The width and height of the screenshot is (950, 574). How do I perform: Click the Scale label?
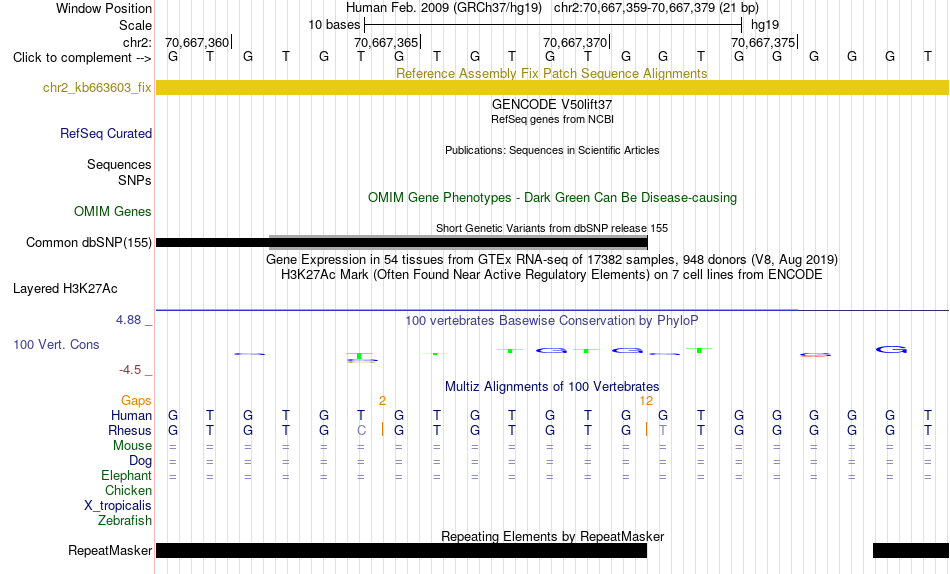tap(136, 25)
